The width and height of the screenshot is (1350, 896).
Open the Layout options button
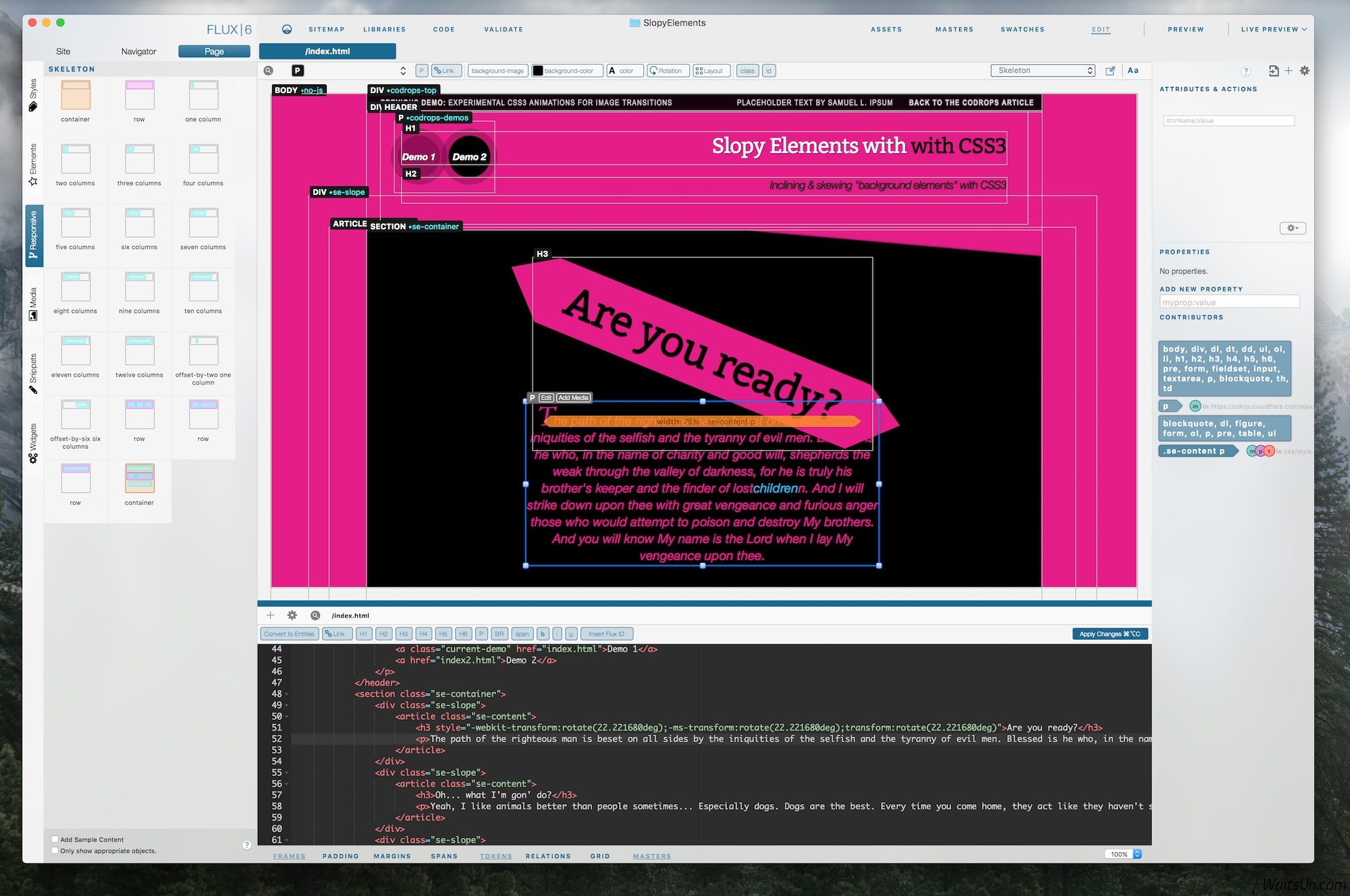(709, 71)
